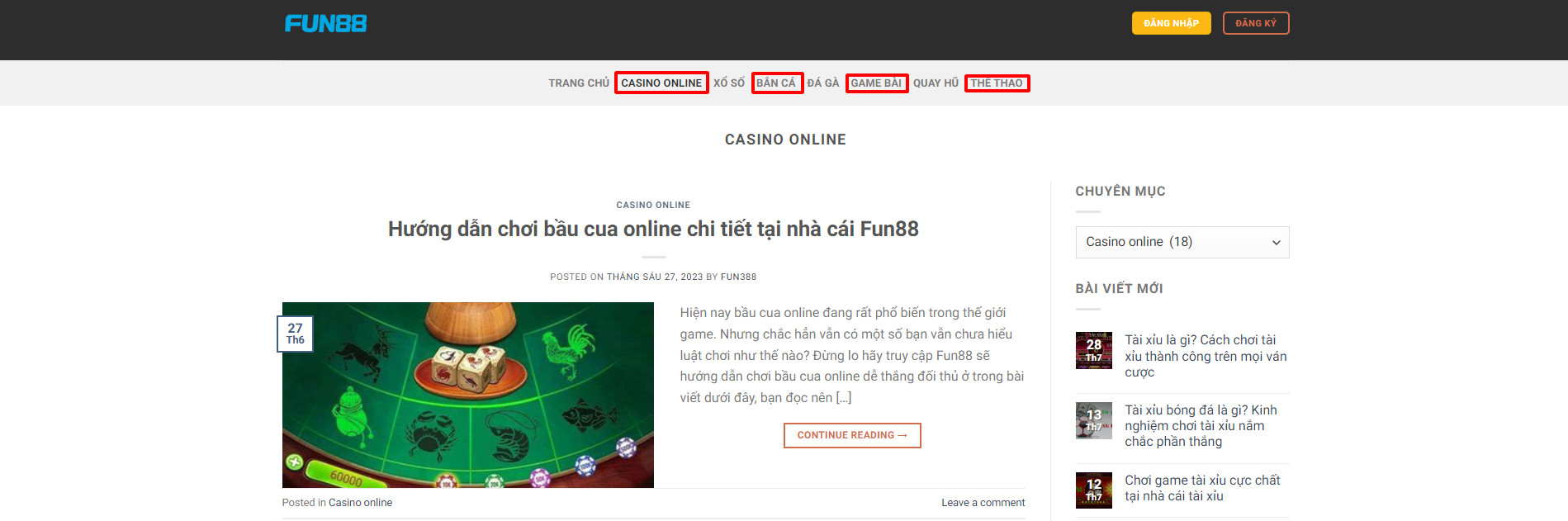Open the bầu cua game thumbnail image
The width and height of the screenshot is (1568, 521).
tap(467, 395)
